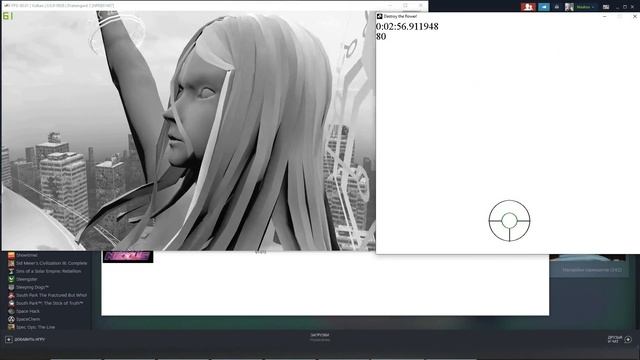Click the Add Game plus icon

tap(9, 340)
